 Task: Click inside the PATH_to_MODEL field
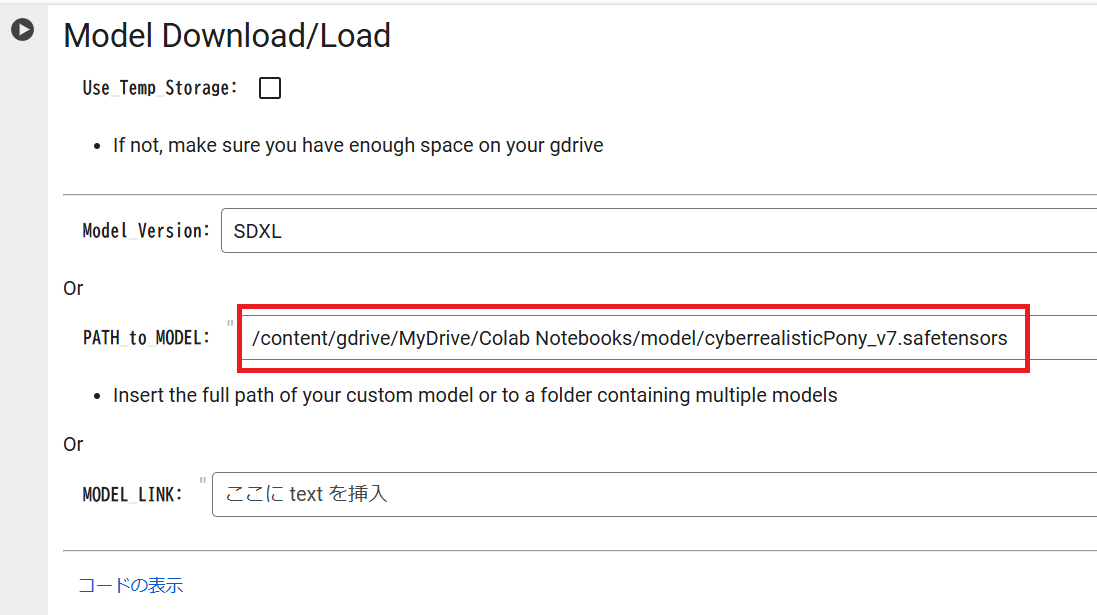[x=630, y=338]
